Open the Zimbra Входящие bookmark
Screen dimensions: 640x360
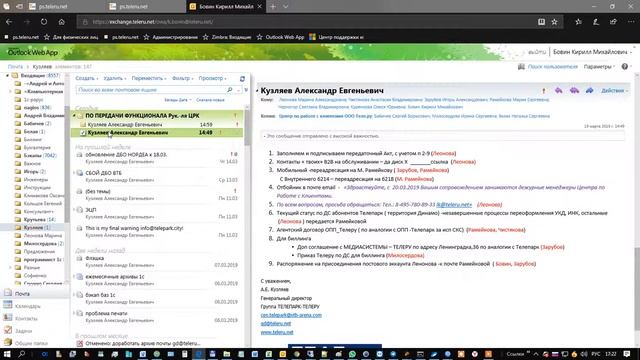(x=227, y=37)
